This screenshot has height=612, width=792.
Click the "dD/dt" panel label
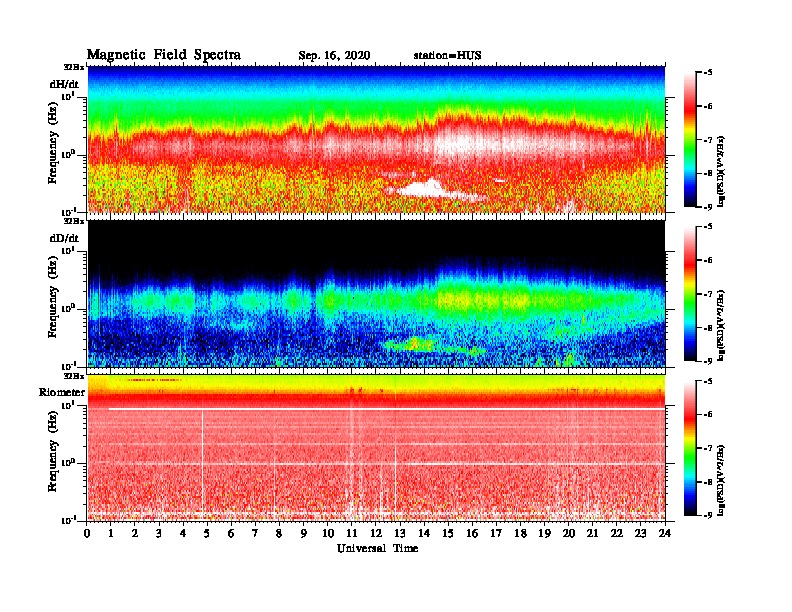point(64,238)
